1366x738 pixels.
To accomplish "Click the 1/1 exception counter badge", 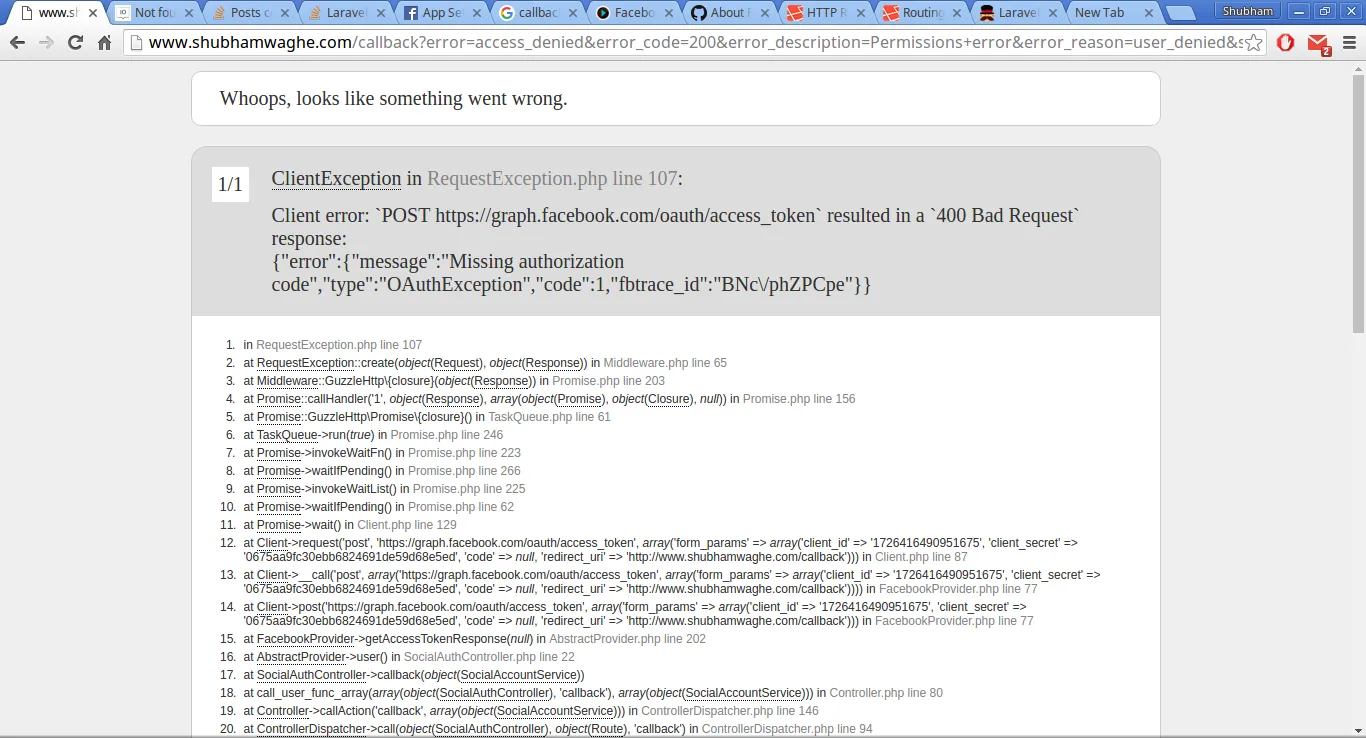I will click(230, 184).
